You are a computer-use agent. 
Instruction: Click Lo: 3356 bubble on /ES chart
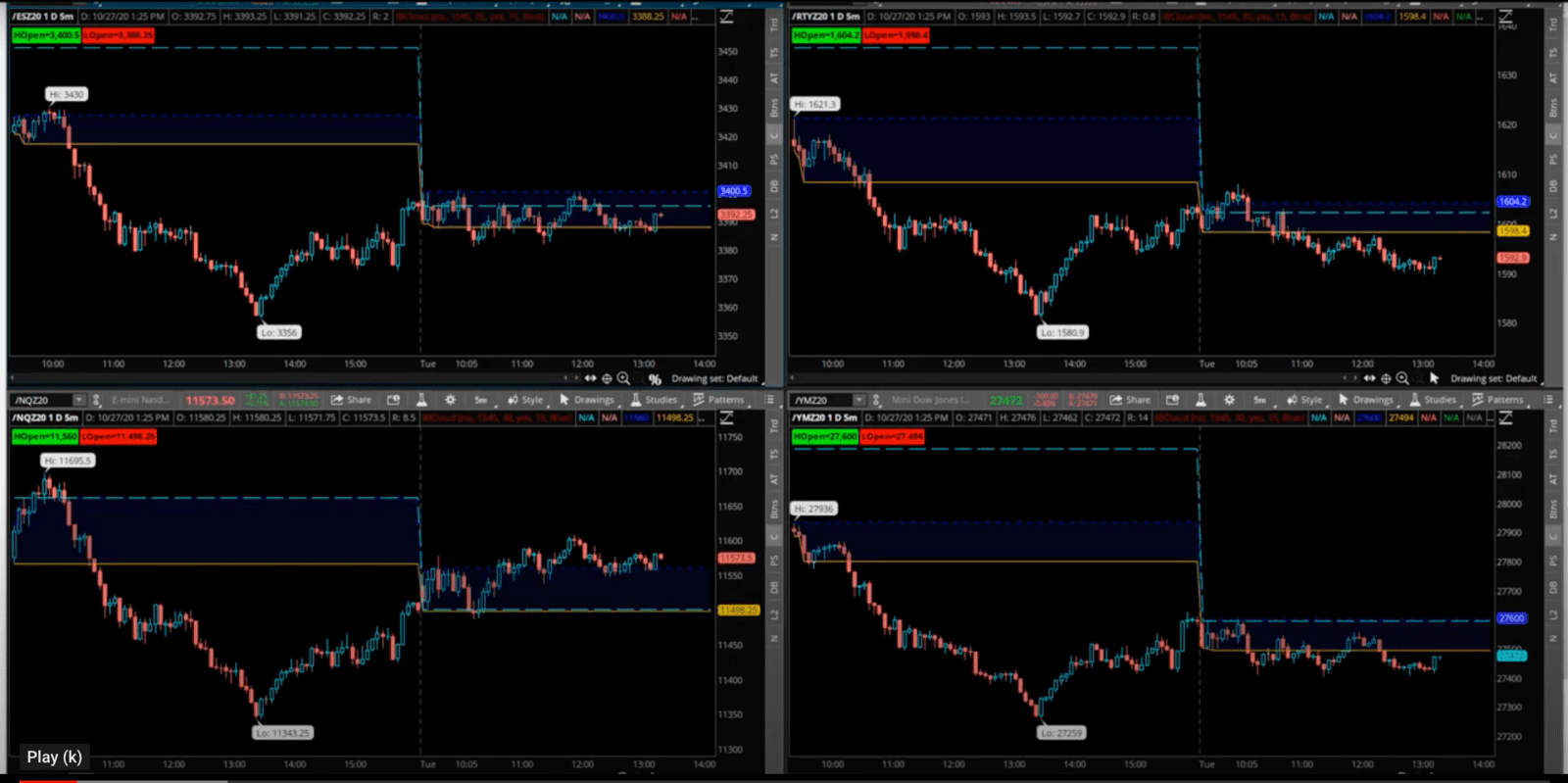point(279,332)
